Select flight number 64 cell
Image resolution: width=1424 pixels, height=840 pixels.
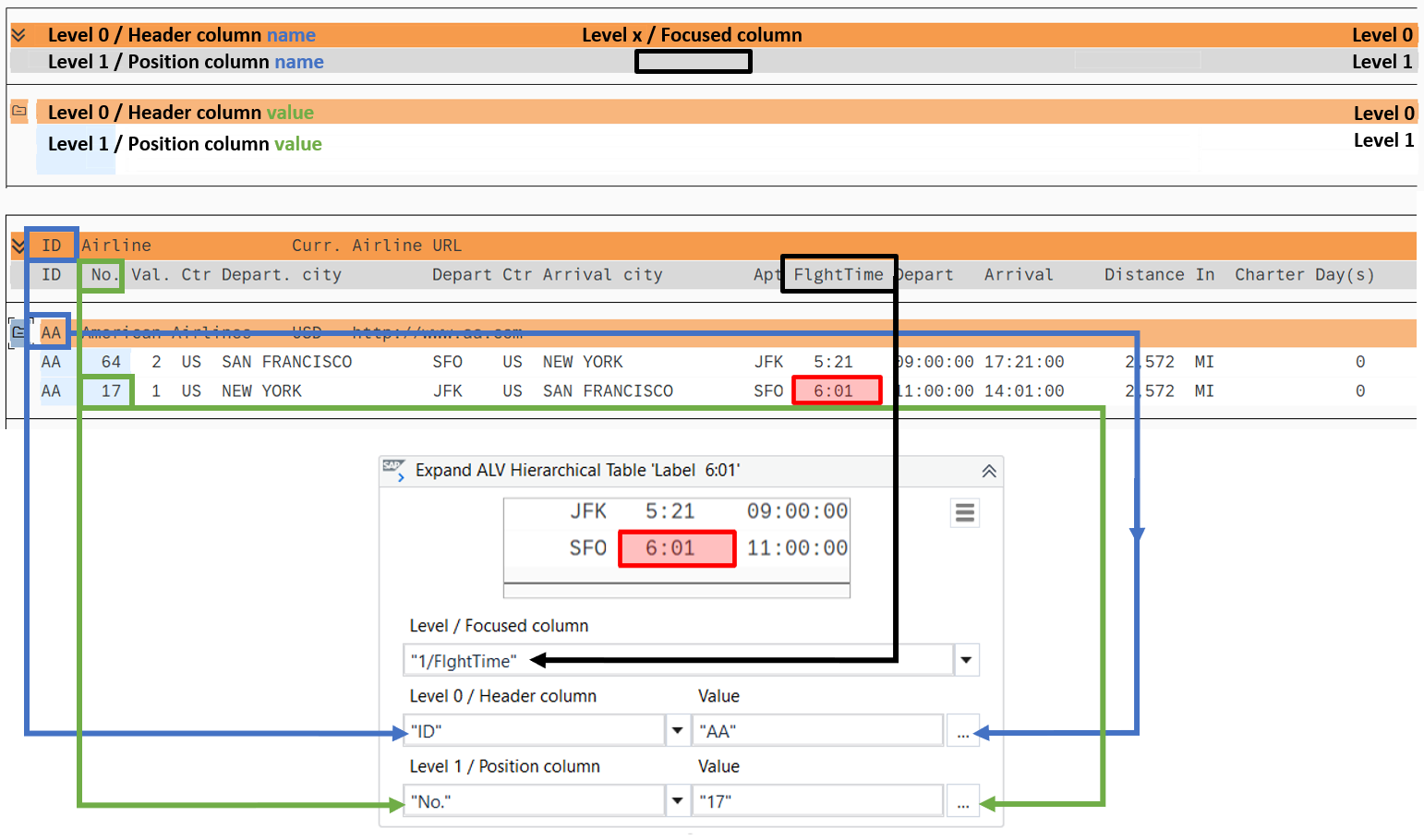pos(111,362)
